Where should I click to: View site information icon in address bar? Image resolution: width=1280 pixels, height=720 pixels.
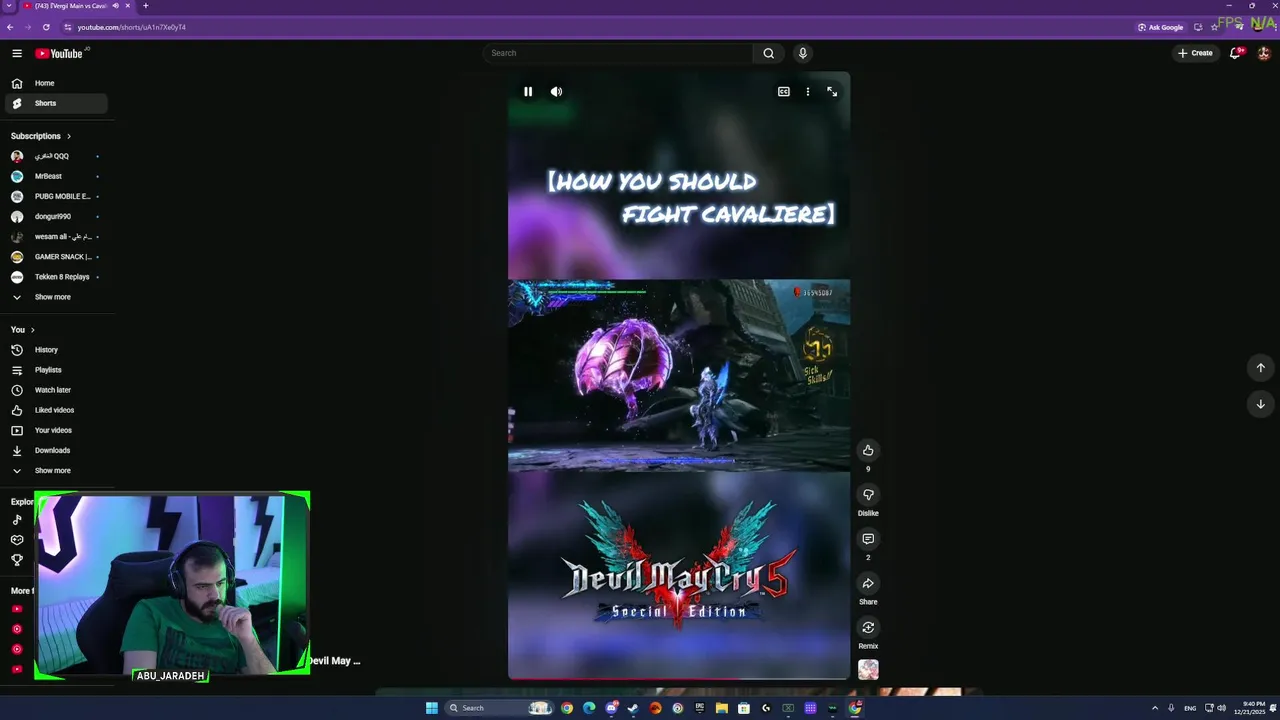tap(68, 27)
